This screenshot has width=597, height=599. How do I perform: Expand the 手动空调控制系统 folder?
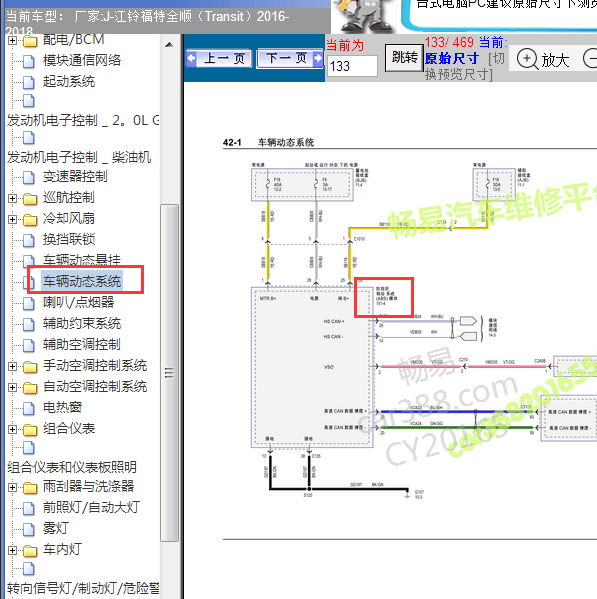pyautogui.click(x=12, y=366)
